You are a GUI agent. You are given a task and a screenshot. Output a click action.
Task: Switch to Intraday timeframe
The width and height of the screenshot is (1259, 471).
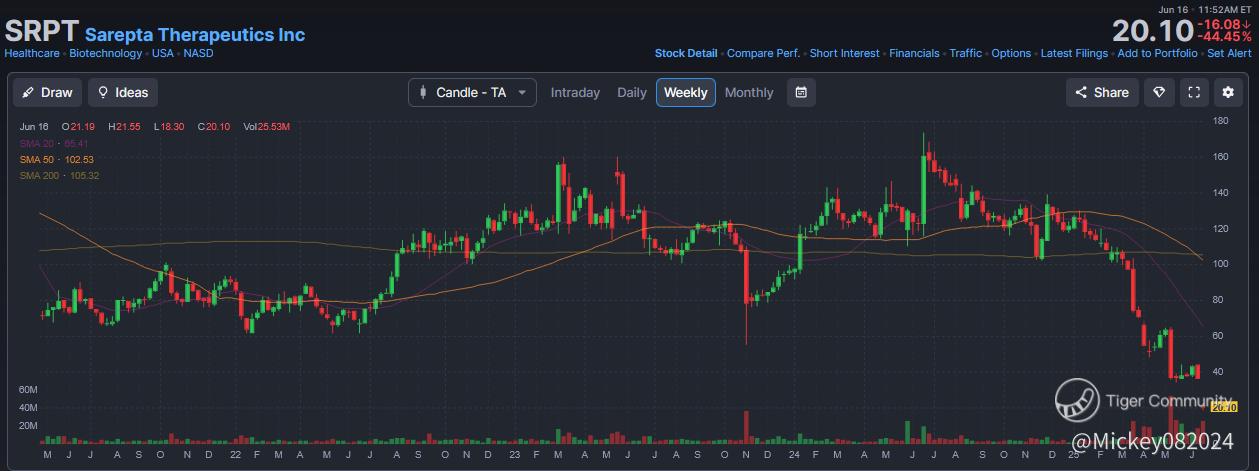click(x=575, y=92)
